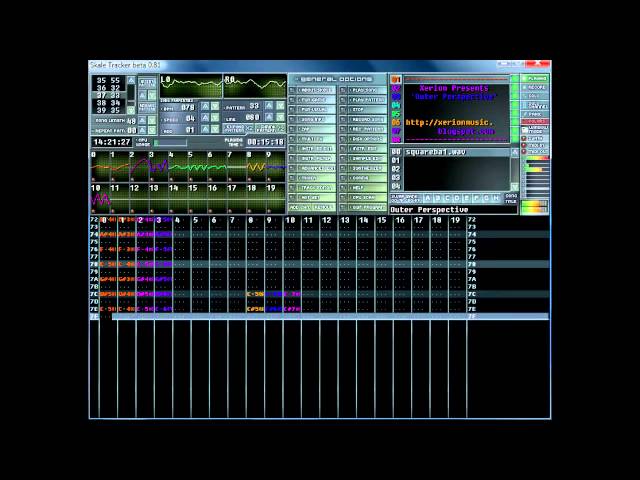Click the icon beside Help

pos(343,188)
